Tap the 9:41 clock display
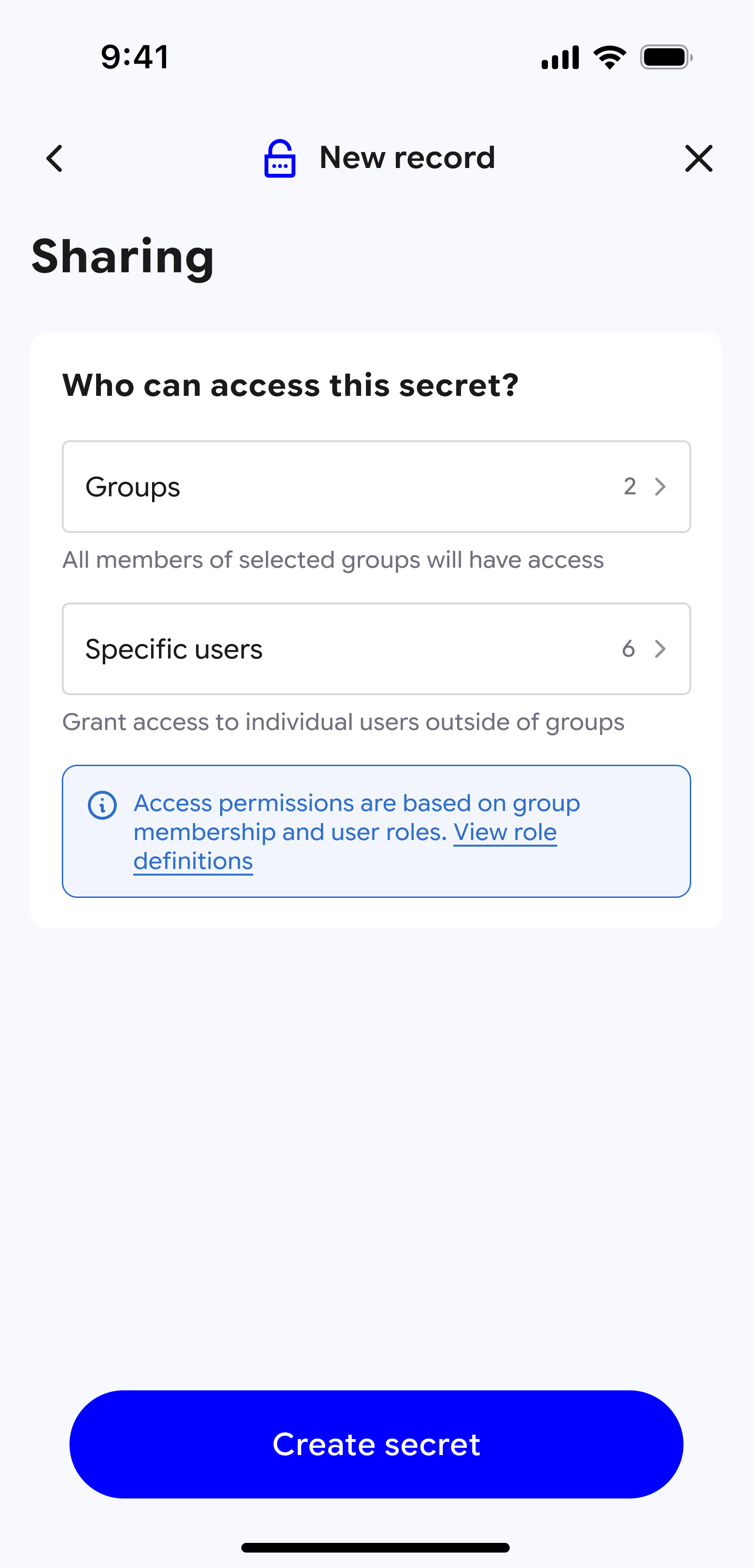Viewport: 753px width, 1568px height. [x=135, y=57]
